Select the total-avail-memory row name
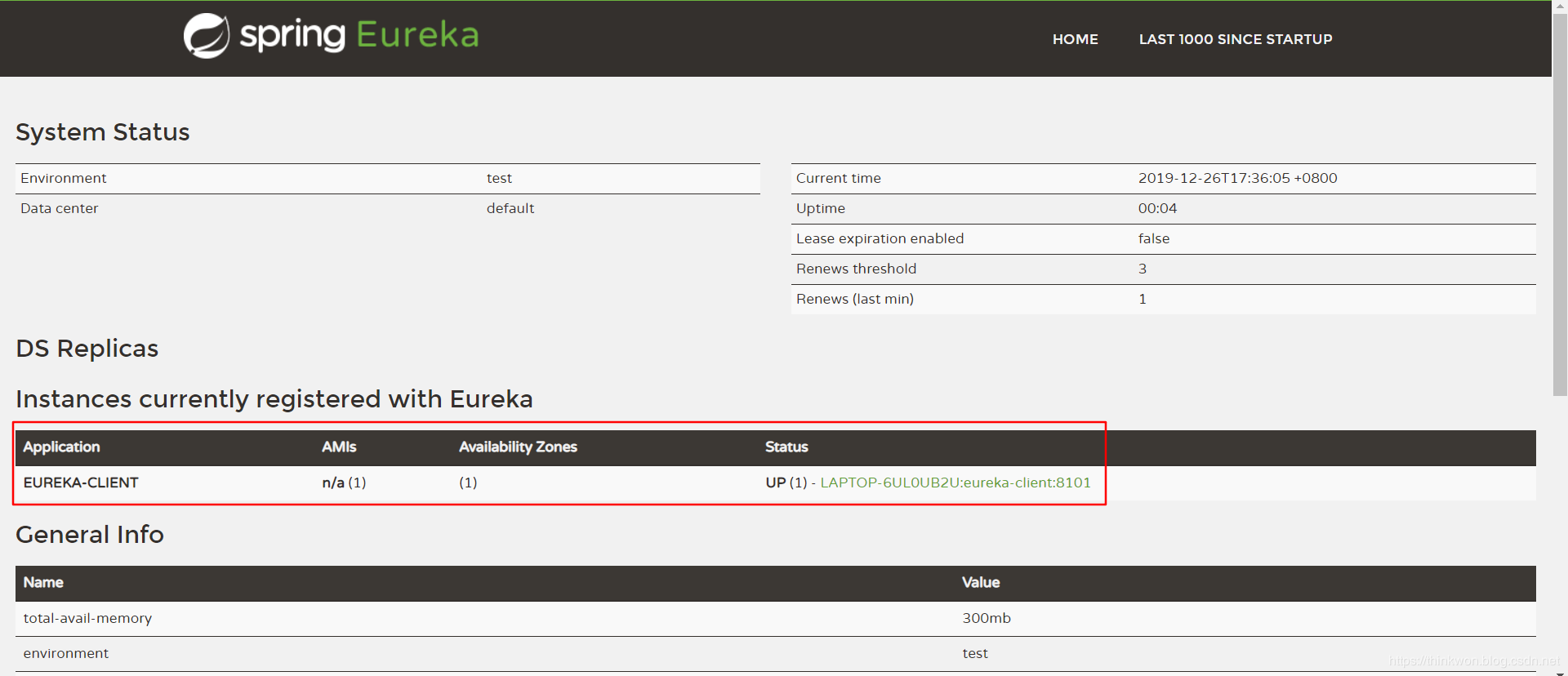The height and width of the screenshot is (676, 1568). pos(87,618)
